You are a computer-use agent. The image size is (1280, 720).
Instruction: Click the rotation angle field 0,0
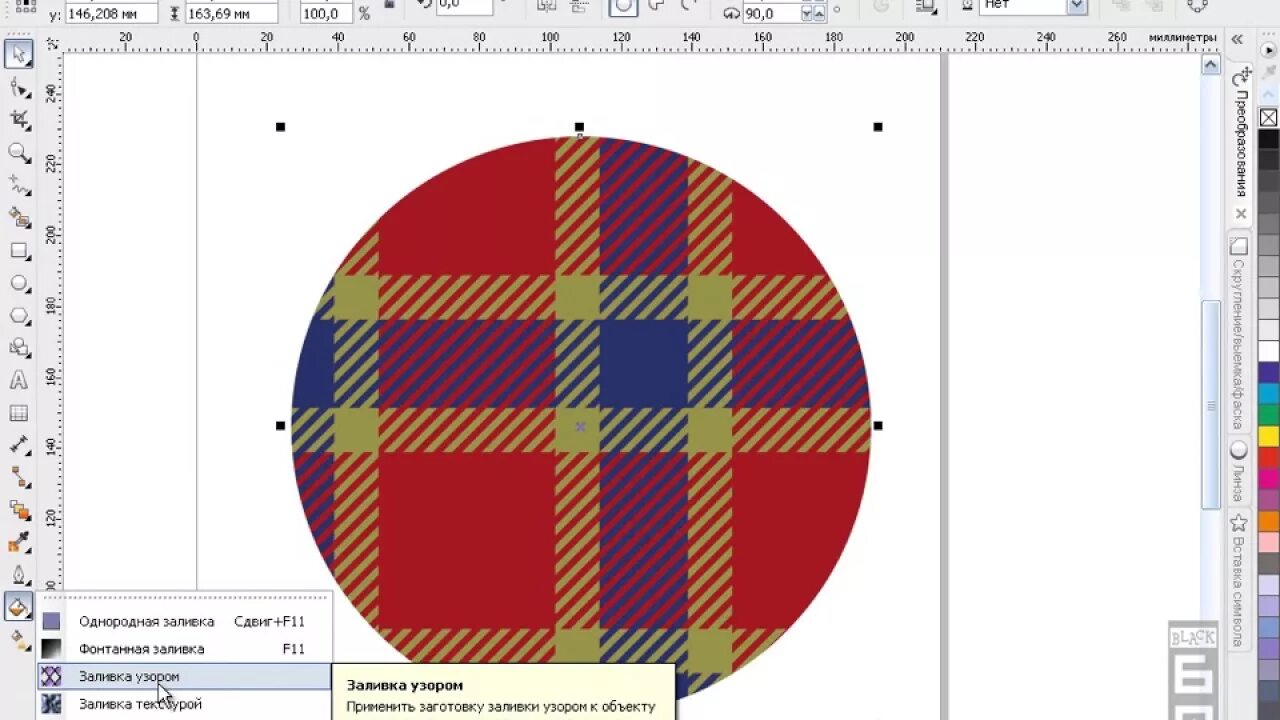tap(464, 7)
